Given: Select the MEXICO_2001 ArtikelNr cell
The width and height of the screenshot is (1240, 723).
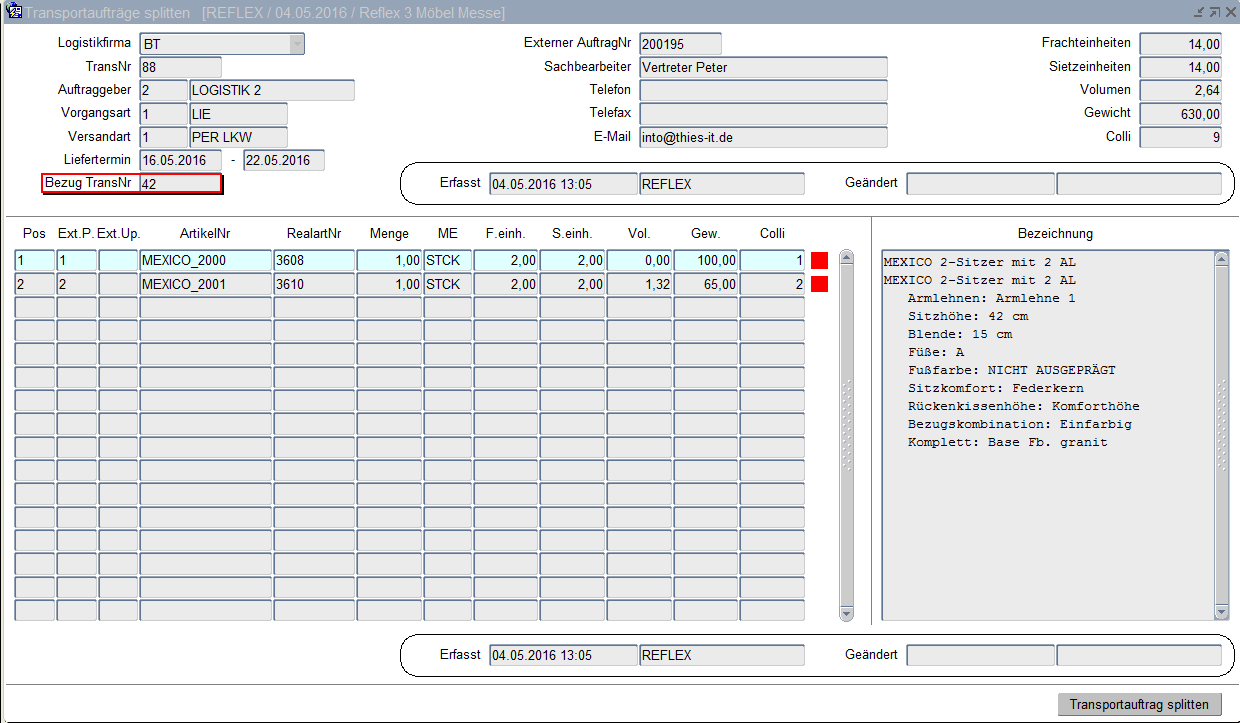Looking at the screenshot, I should click(205, 285).
